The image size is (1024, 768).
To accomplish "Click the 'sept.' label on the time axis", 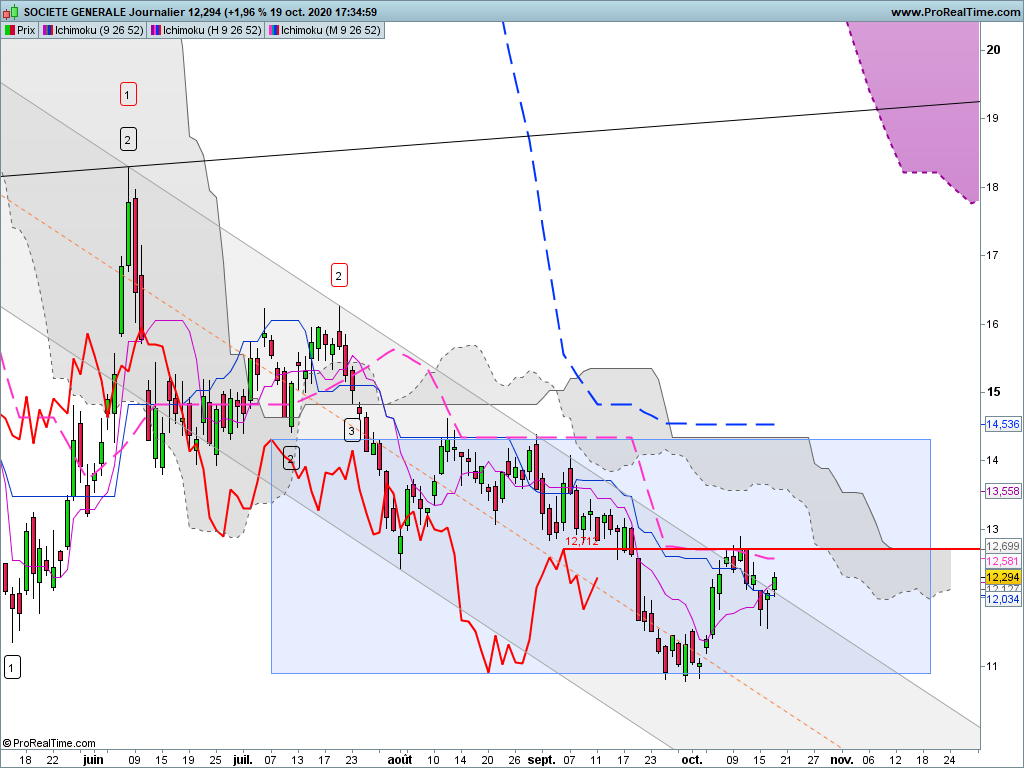I will (541, 760).
